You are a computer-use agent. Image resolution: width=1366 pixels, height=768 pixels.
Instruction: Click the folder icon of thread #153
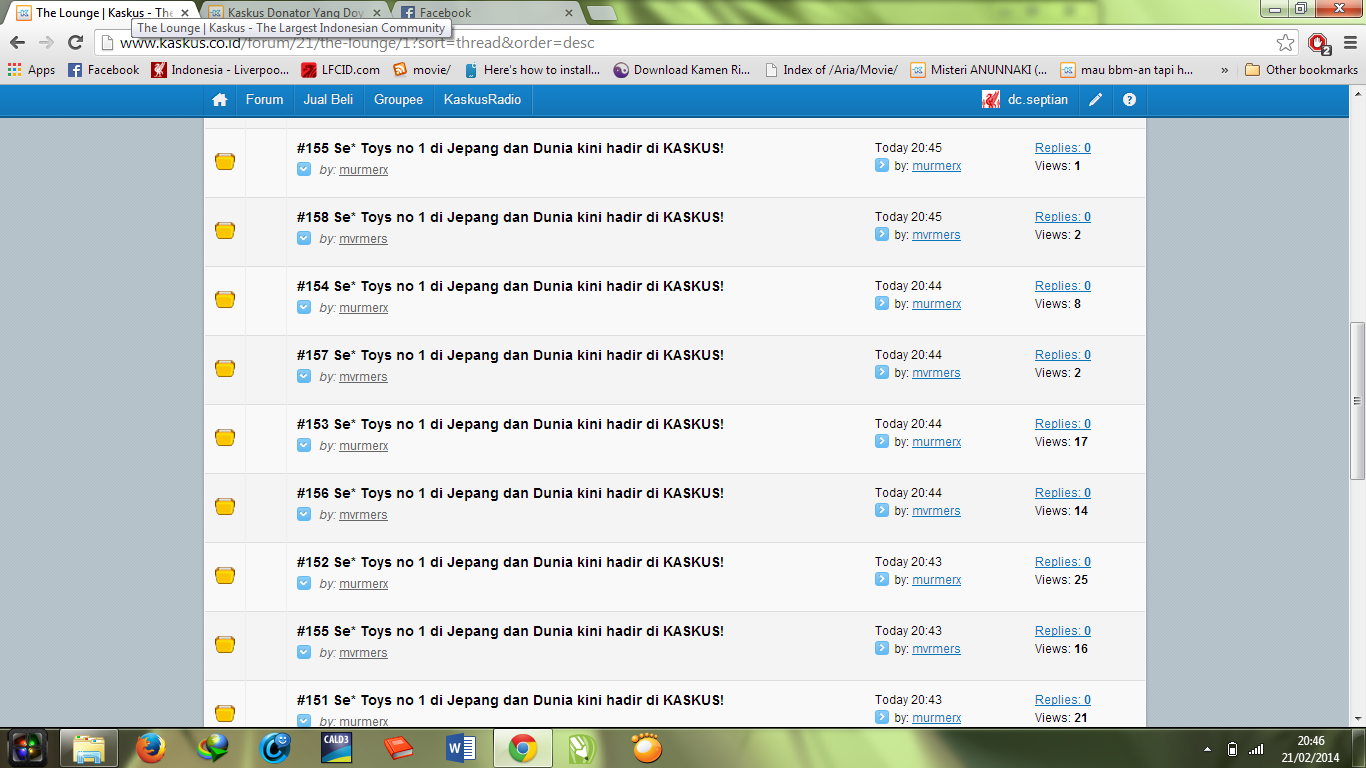225,437
